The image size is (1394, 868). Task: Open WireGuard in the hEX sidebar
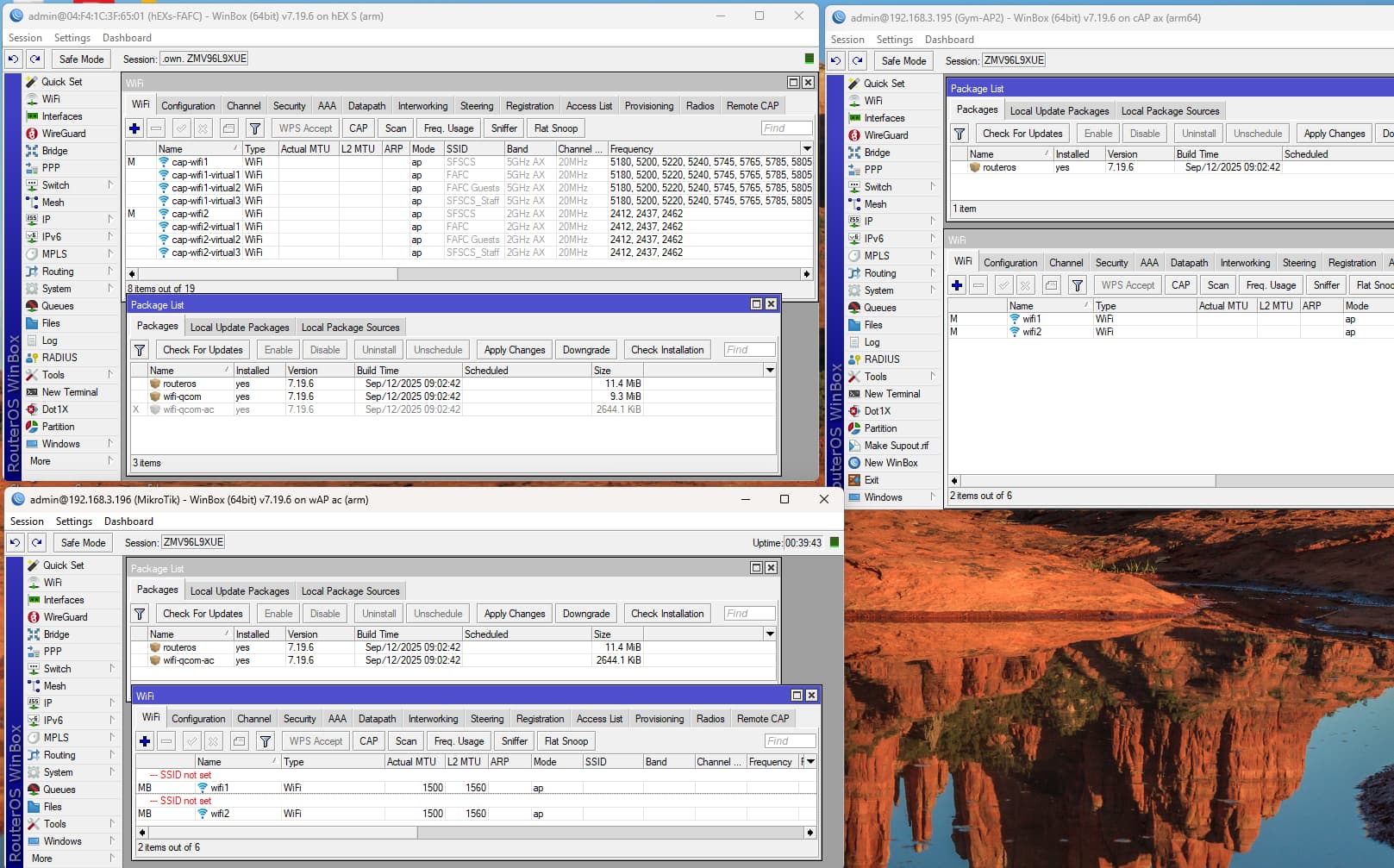pos(64,134)
